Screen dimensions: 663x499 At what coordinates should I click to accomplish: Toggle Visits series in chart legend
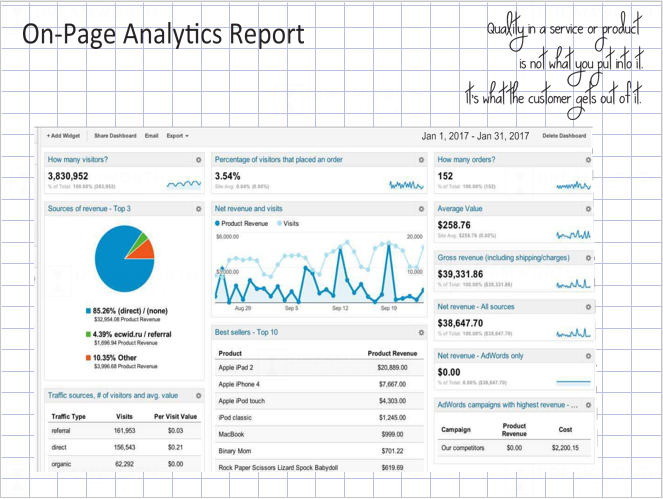(x=288, y=224)
